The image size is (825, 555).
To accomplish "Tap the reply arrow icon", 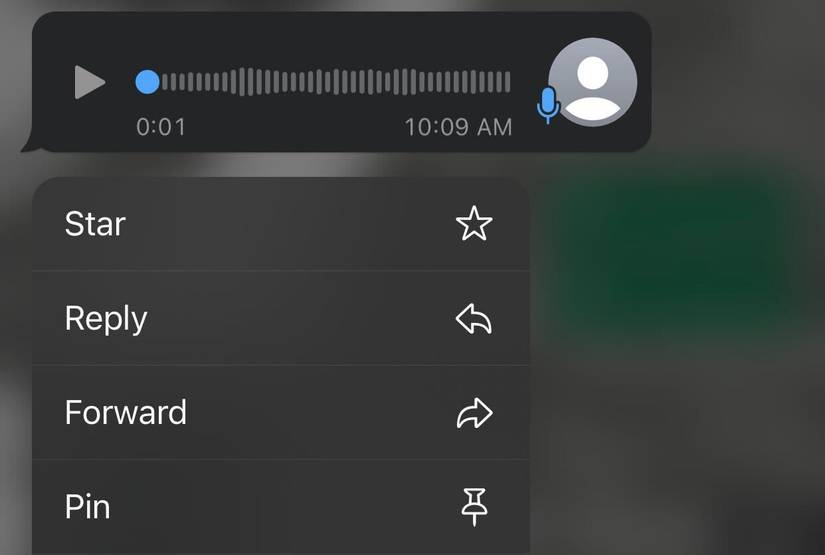I will tap(474, 318).
